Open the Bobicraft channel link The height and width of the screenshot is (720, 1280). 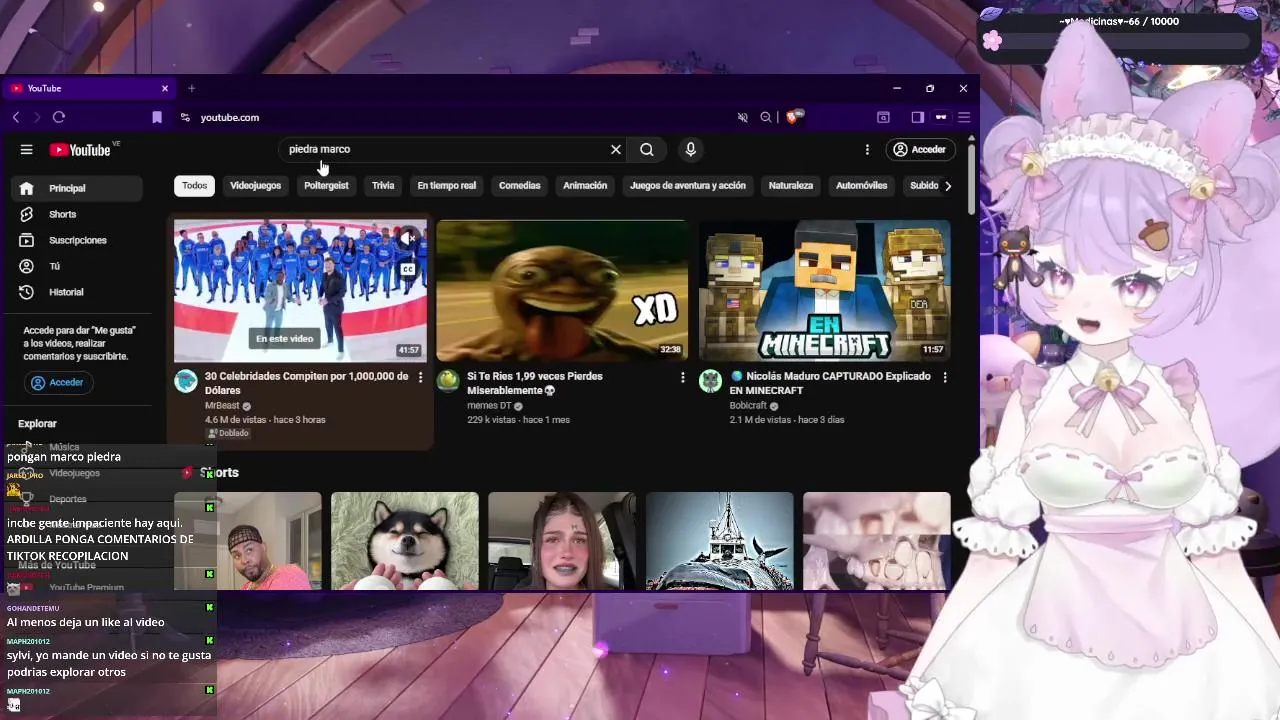[x=748, y=406]
